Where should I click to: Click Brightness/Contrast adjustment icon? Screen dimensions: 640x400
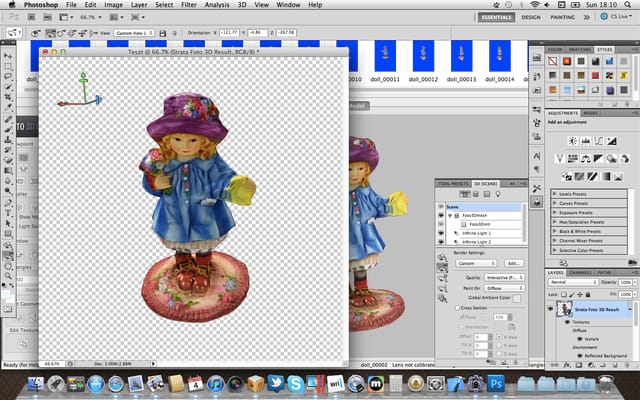[573, 141]
